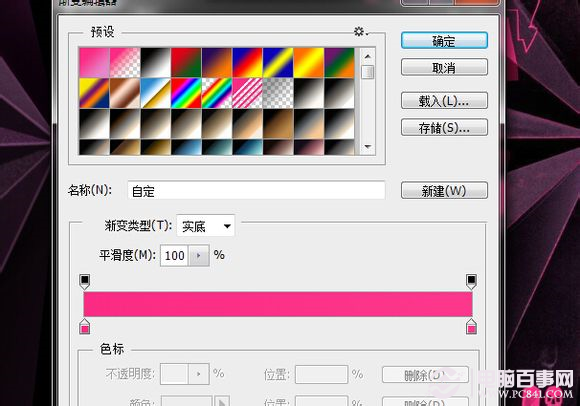Viewport: 580px width, 406px height.
Task: Open the presets gear menu
Action: (x=361, y=32)
